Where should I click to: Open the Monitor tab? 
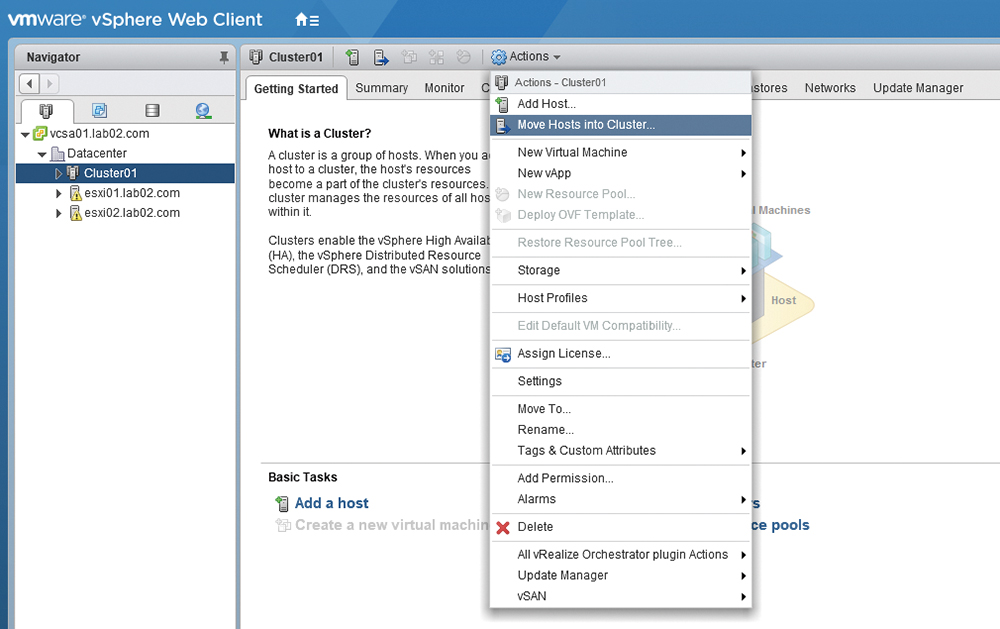point(445,88)
